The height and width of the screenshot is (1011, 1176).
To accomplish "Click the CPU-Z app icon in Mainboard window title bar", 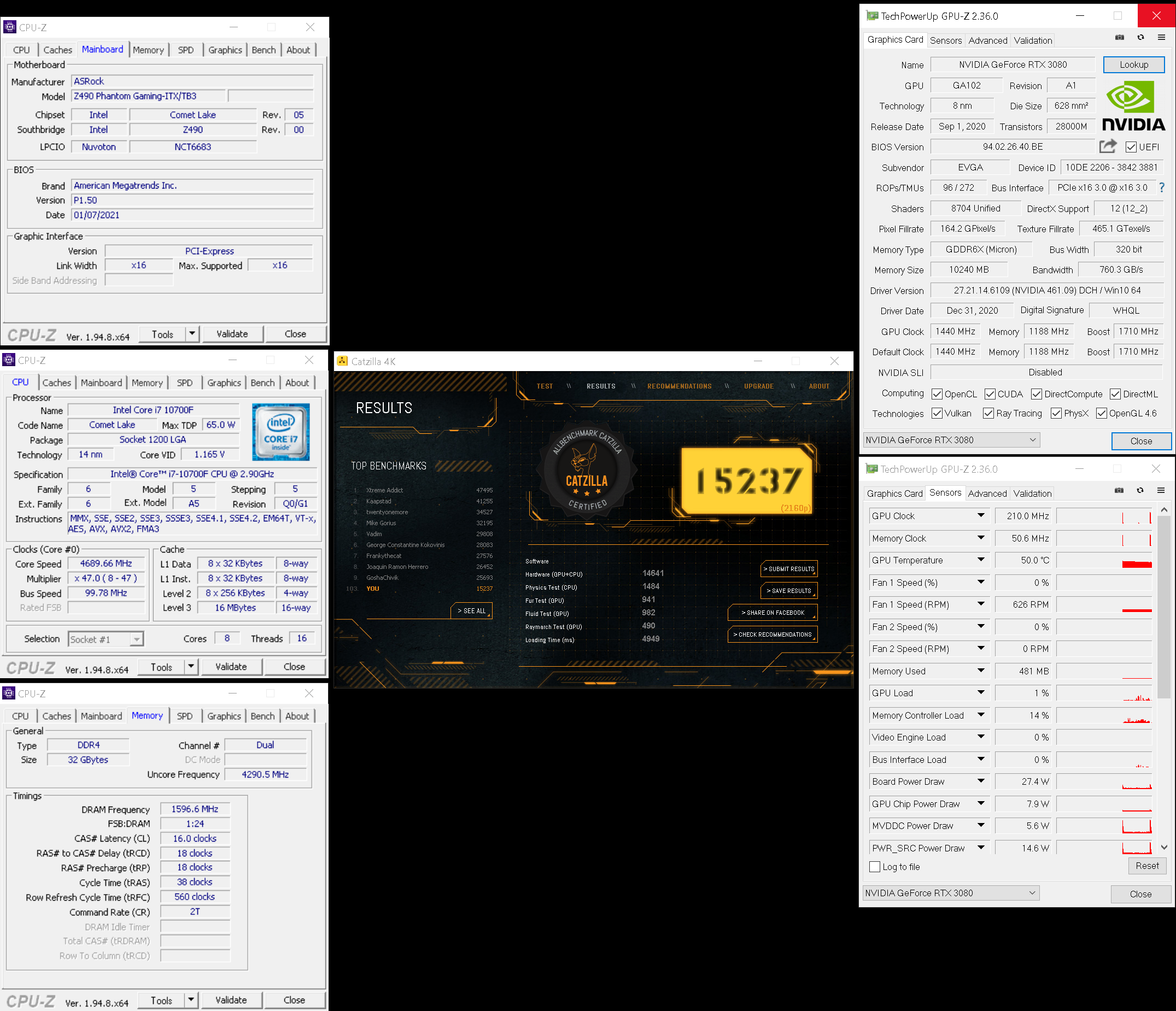I will (x=10, y=27).
